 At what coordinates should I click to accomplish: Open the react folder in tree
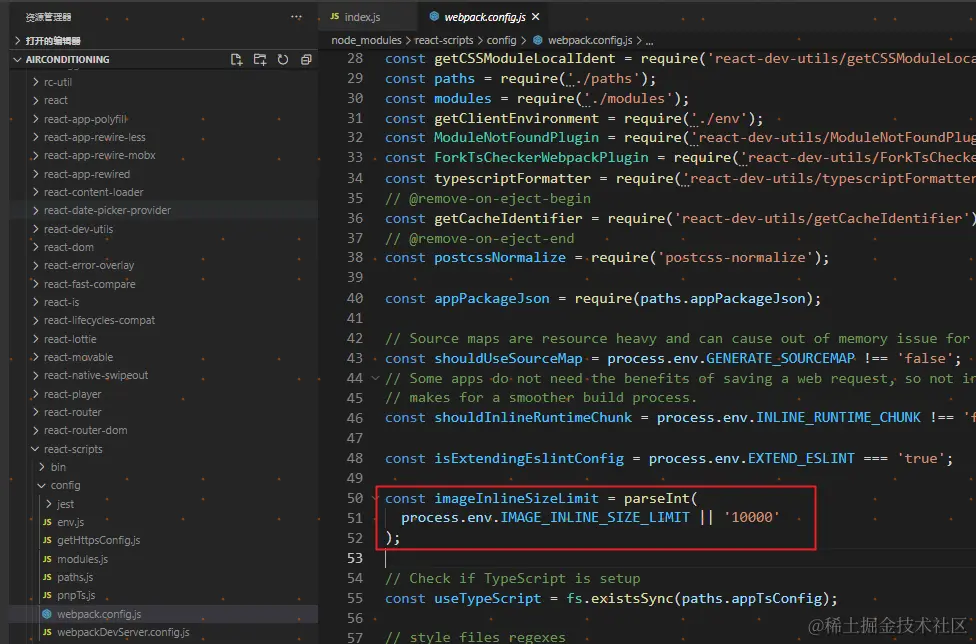(55, 100)
